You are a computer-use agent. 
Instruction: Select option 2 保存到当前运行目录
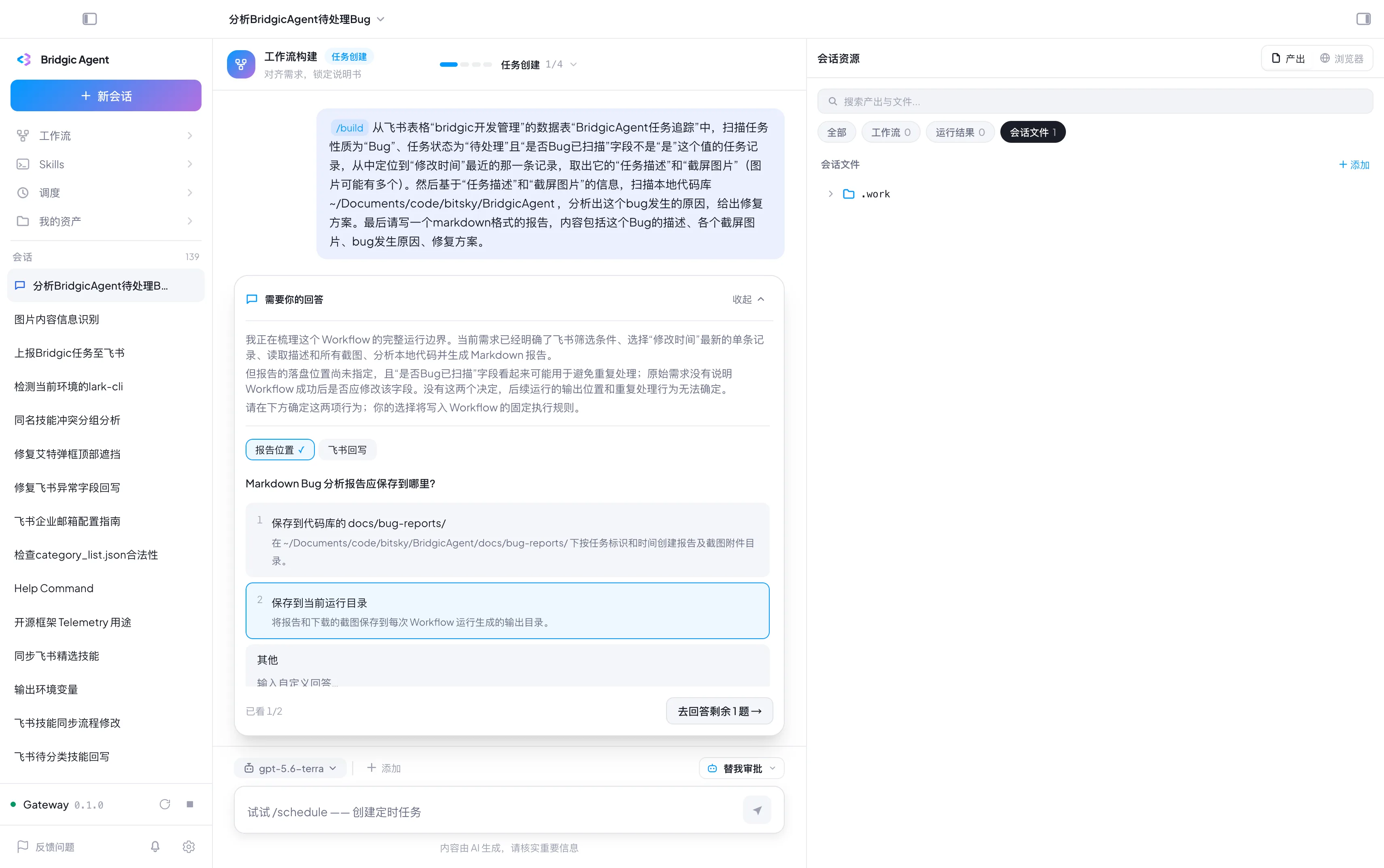point(507,611)
